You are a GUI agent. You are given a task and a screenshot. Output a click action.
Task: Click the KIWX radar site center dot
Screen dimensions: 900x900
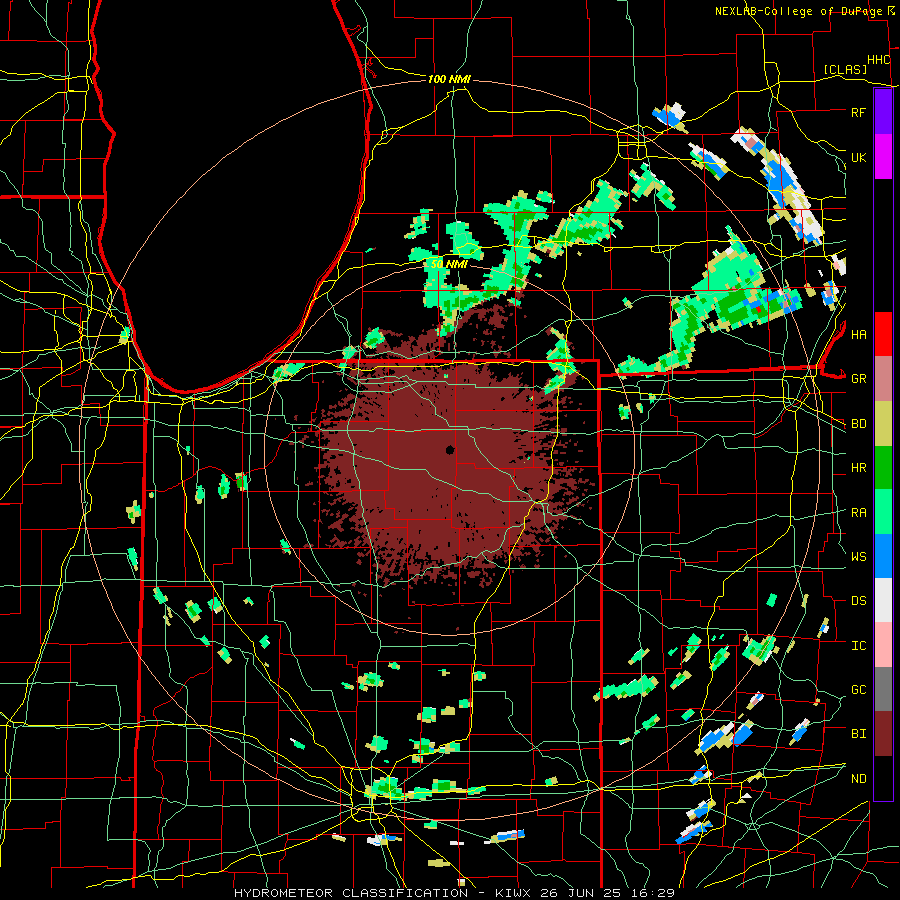point(450,450)
